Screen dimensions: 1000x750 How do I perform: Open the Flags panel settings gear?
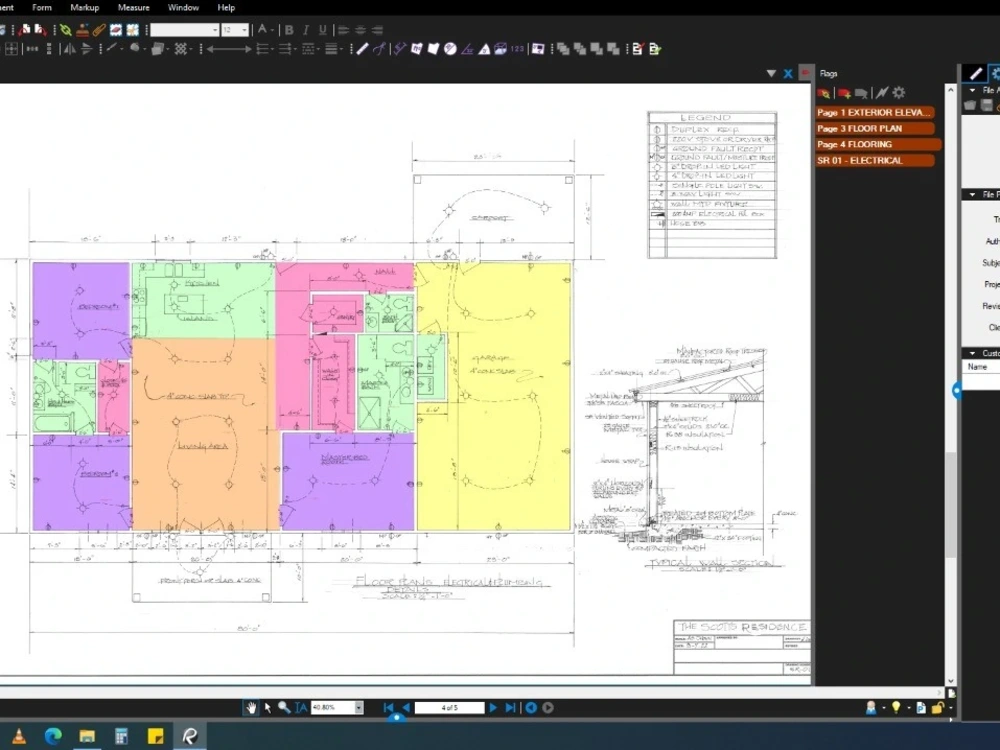(x=898, y=91)
